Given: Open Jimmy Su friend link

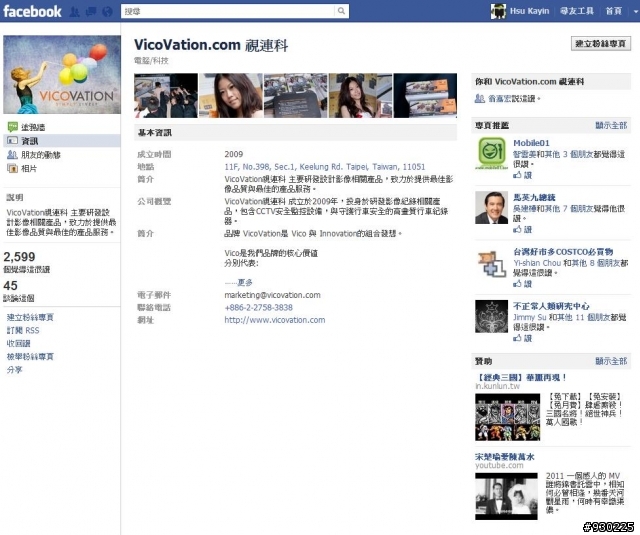Looking at the screenshot, I should tap(529, 317).
